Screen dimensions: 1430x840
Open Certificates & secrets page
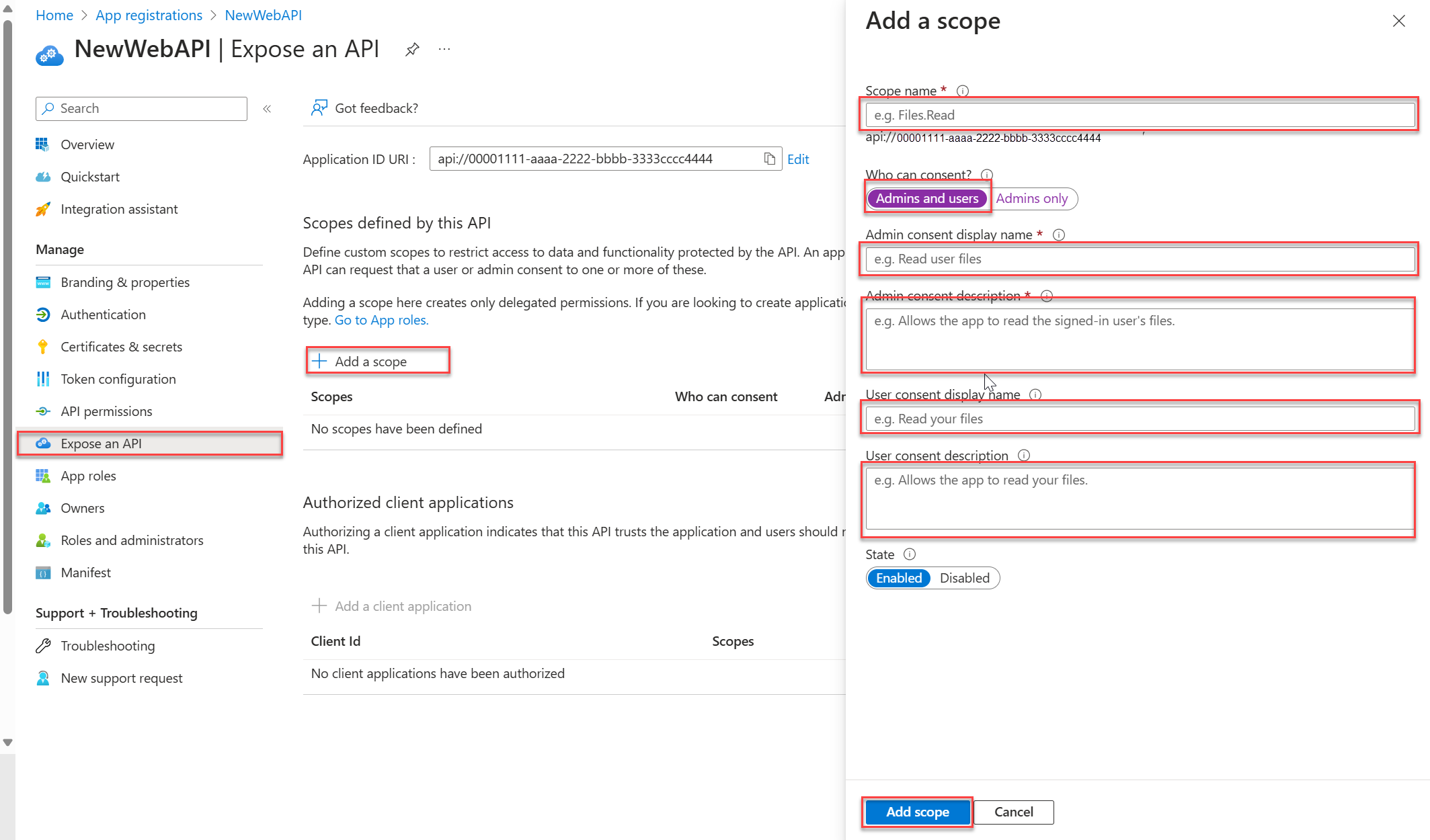click(x=121, y=347)
